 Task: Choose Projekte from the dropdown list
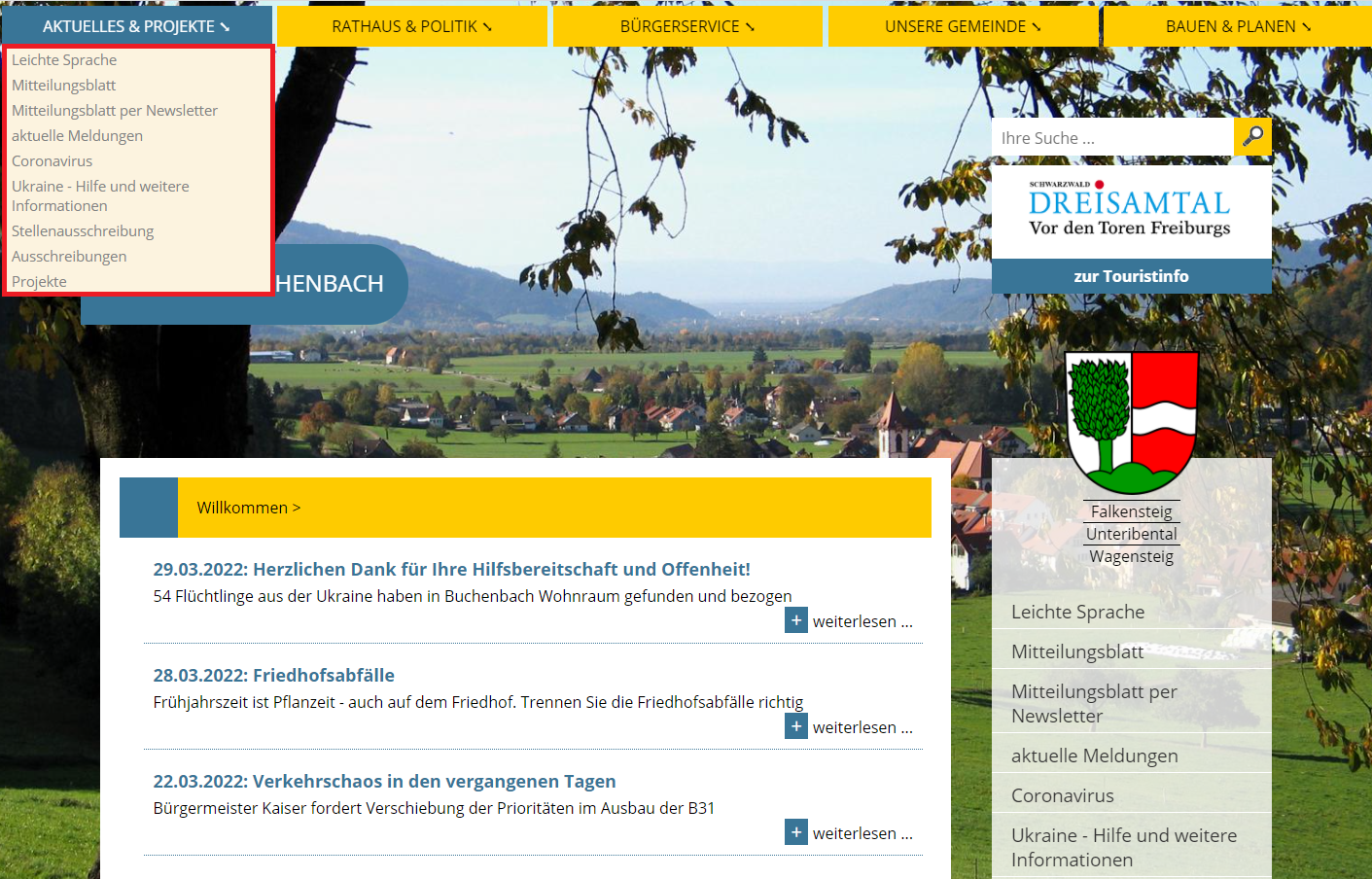point(40,282)
